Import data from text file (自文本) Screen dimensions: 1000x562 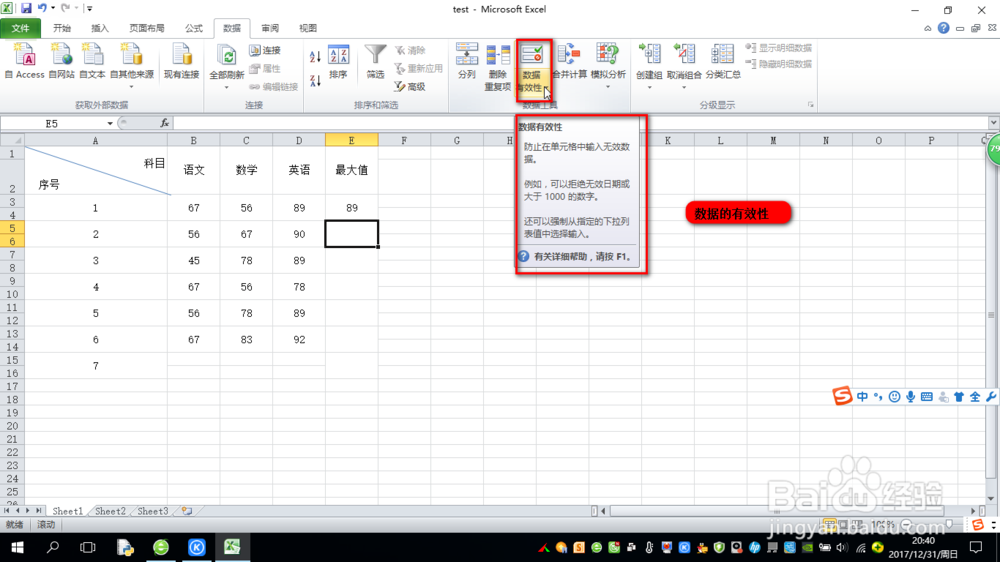(92, 61)
